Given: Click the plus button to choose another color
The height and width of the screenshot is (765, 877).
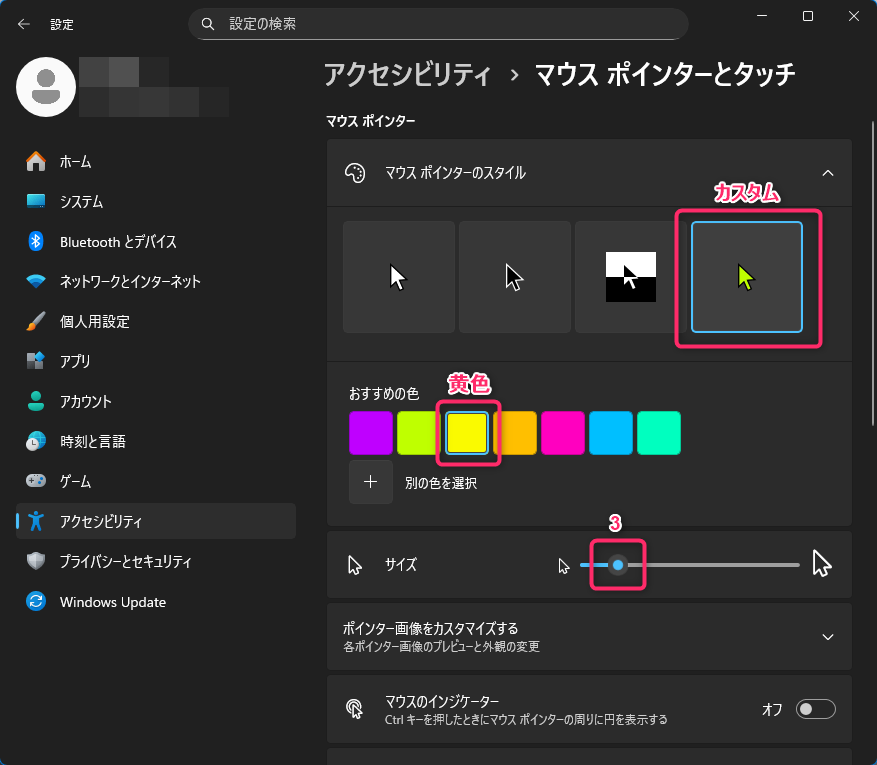Looking at the screenshot, I should [x=371, y=482].
